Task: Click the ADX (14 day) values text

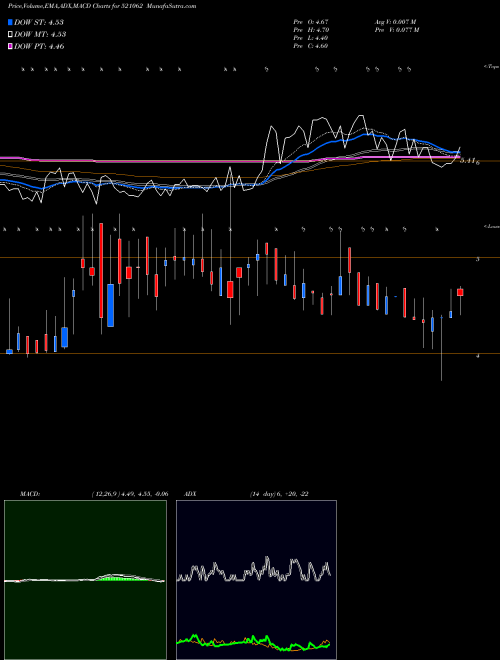Action: tap(279, 494)
